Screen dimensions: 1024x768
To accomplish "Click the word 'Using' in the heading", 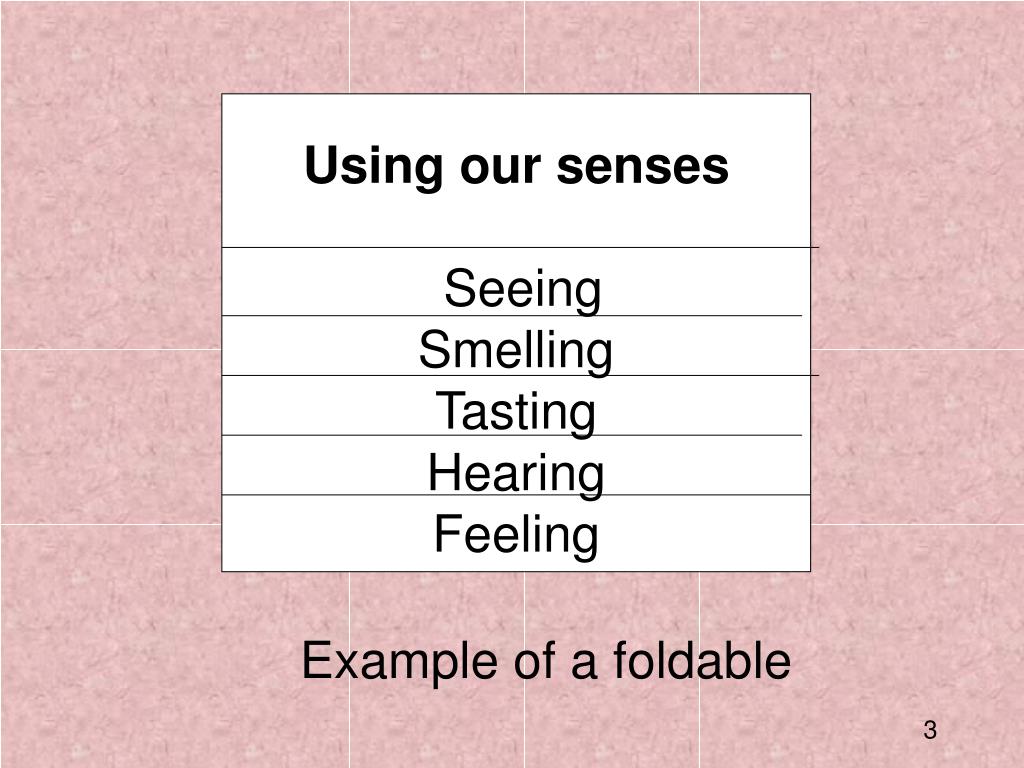I will (374, 167).
